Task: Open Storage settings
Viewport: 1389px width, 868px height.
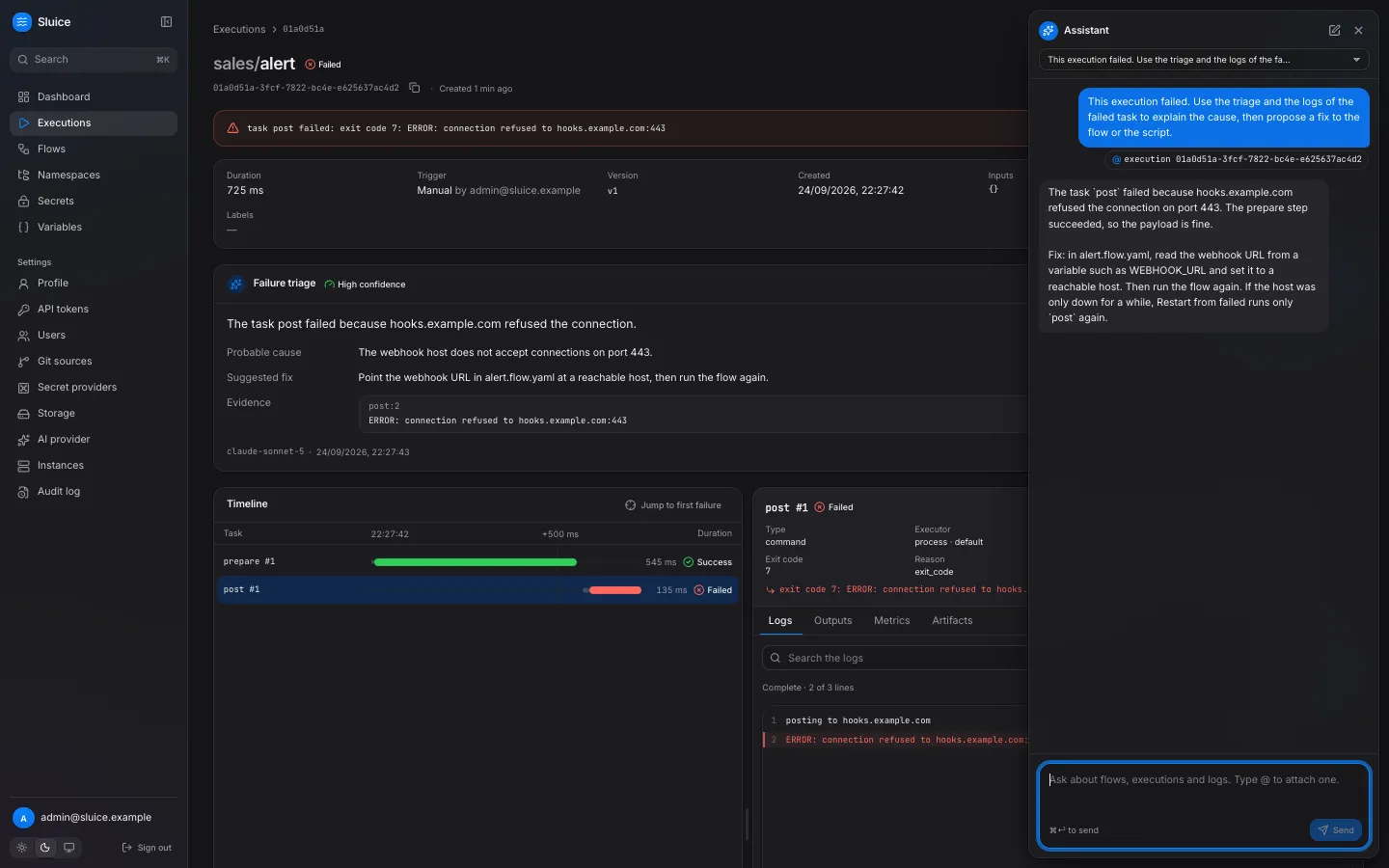Action: 94,413
